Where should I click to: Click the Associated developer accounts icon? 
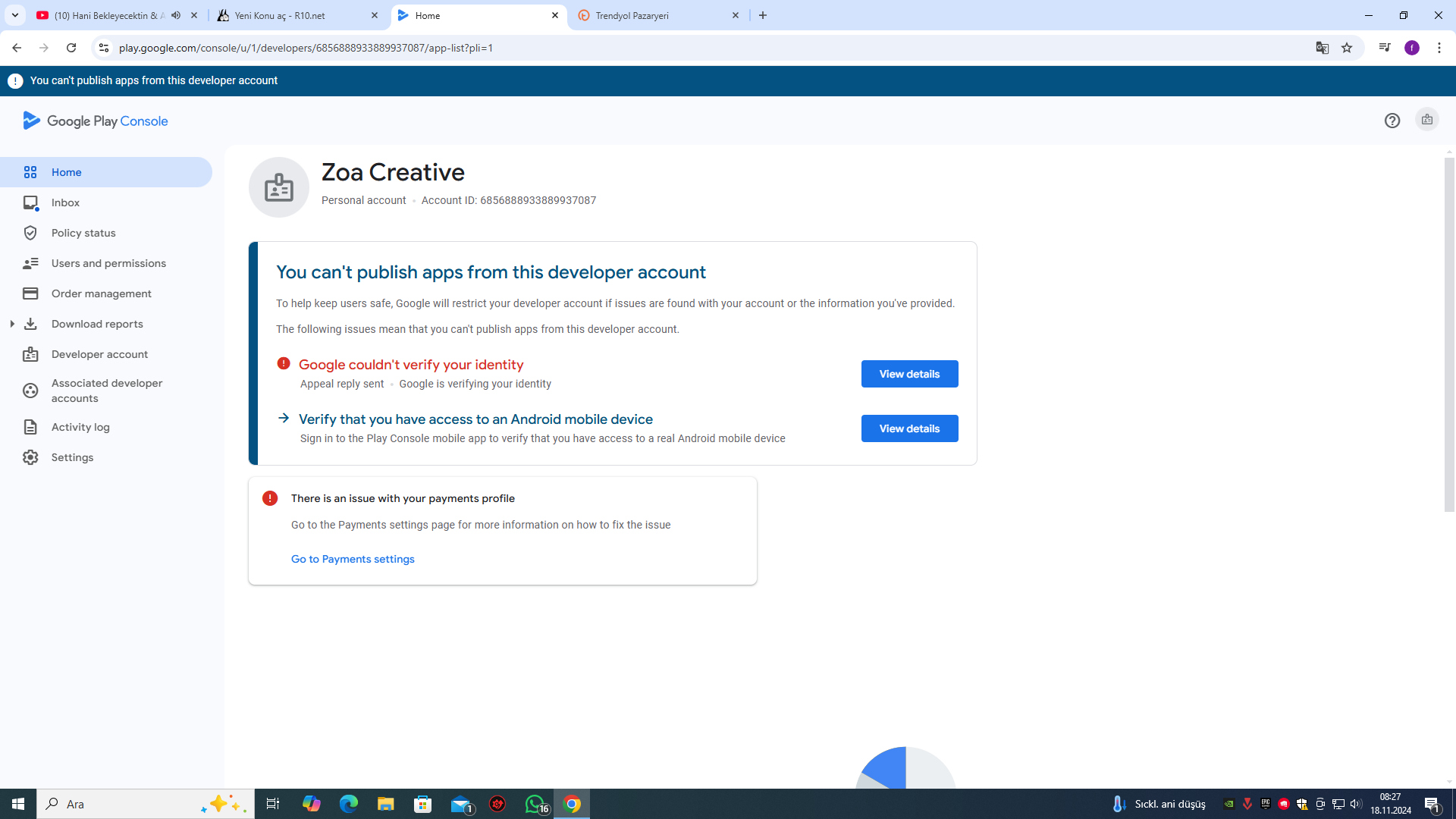click(30, 391)
